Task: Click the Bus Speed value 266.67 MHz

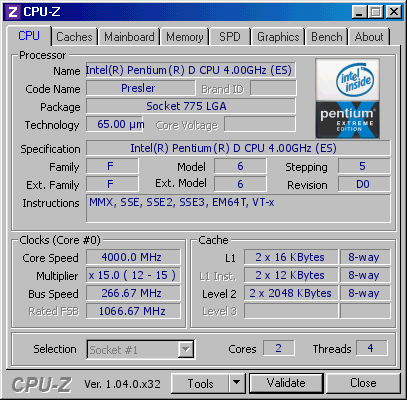Action: tap(133, 293)
